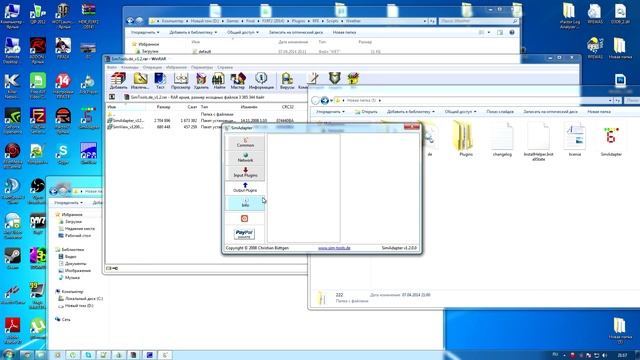Viewport: 640px width, 360px height.
Task: Select the SimAdapter application icon in Explorer
Action: click(x=611, y=141)
